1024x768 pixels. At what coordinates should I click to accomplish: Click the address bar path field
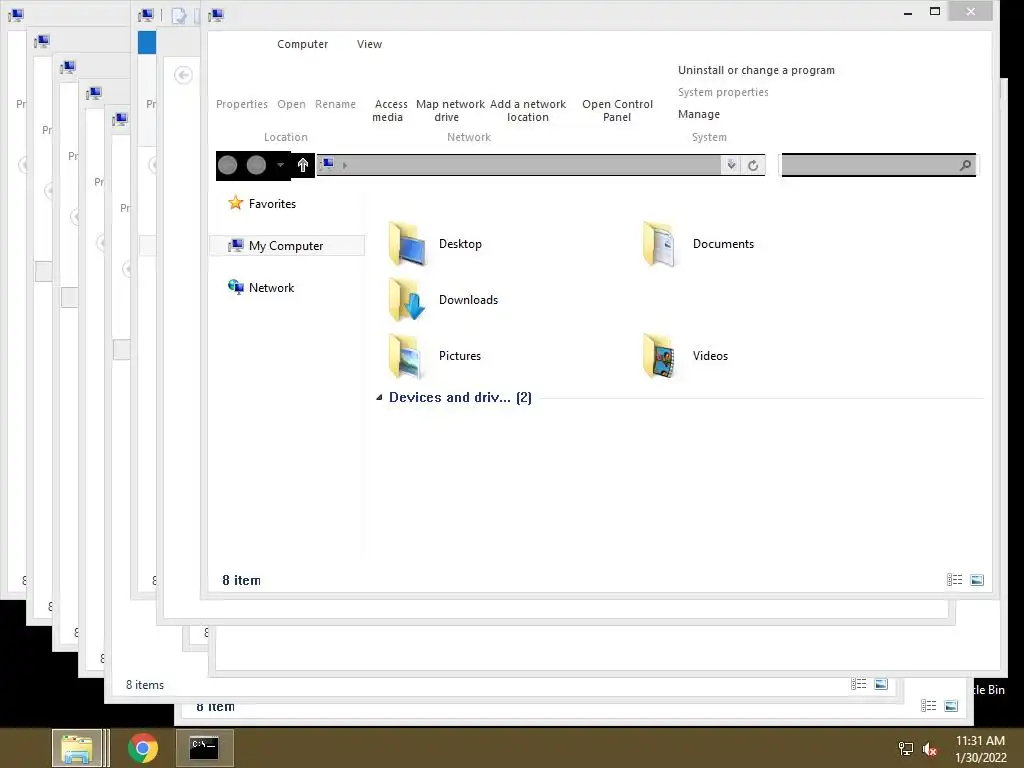tap(519, 165)
